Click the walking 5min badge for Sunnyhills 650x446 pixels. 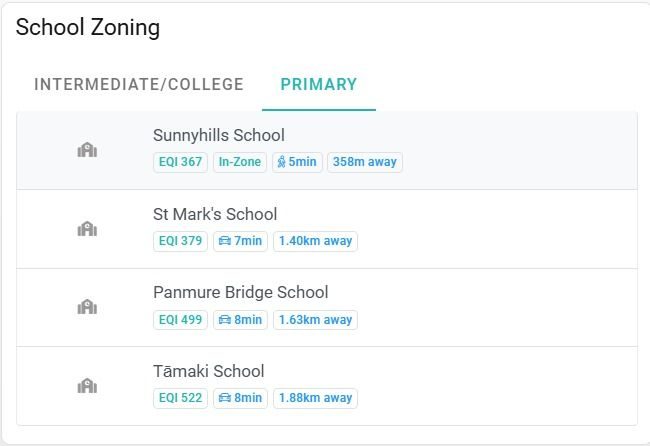pos(297,162)
